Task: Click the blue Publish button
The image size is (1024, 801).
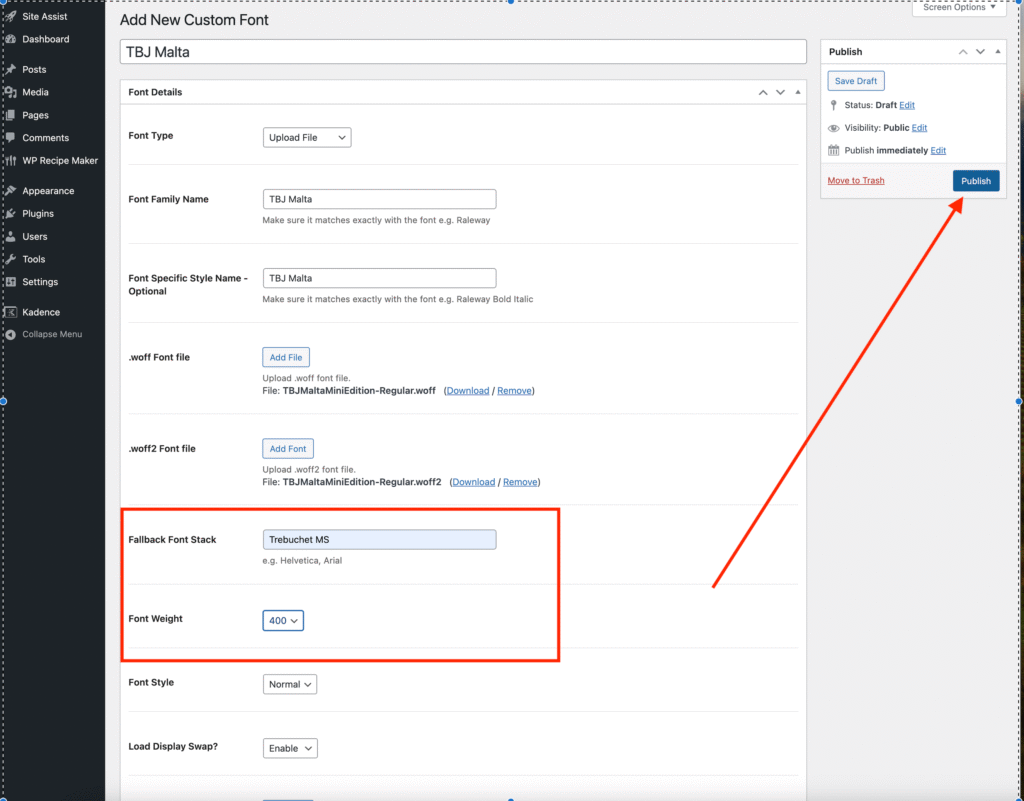Action: pos(975,181)
